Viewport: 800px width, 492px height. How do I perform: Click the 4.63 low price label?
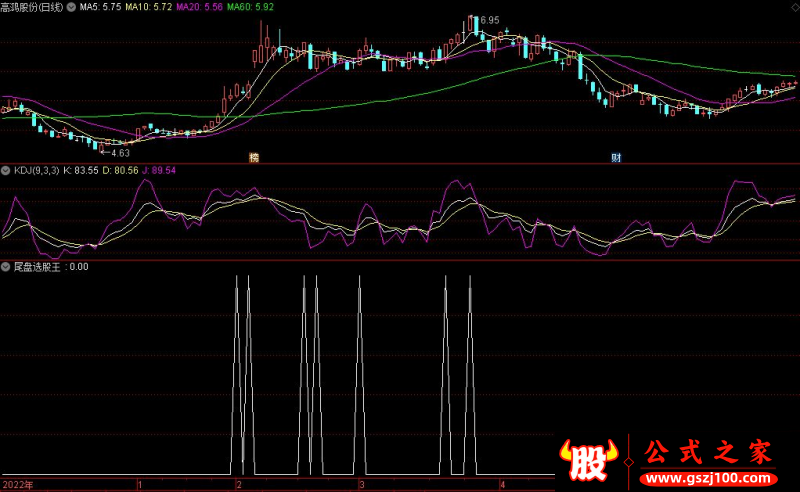[x=120, y=153]
